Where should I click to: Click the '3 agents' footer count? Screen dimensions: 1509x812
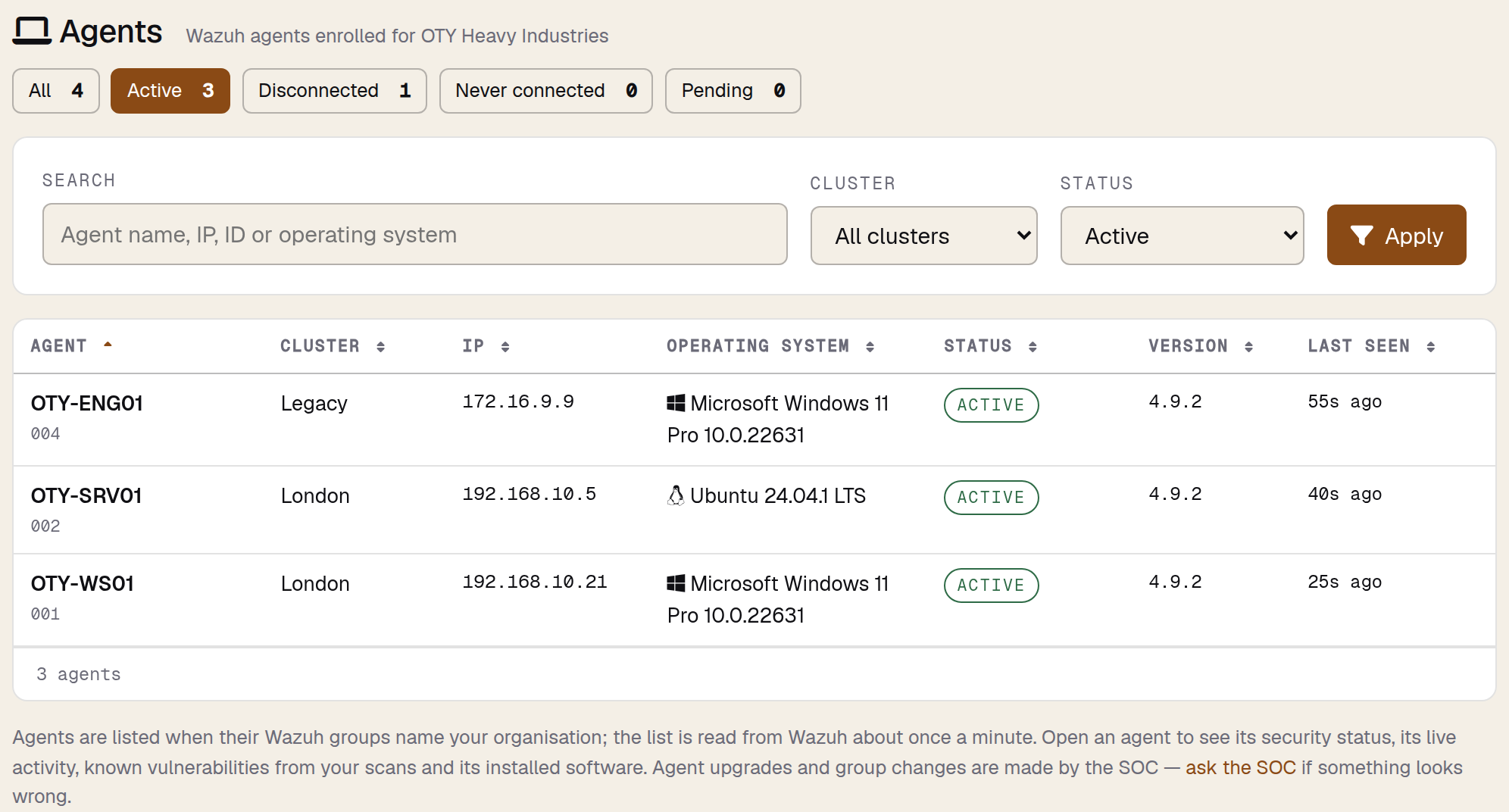coord(79,674)
